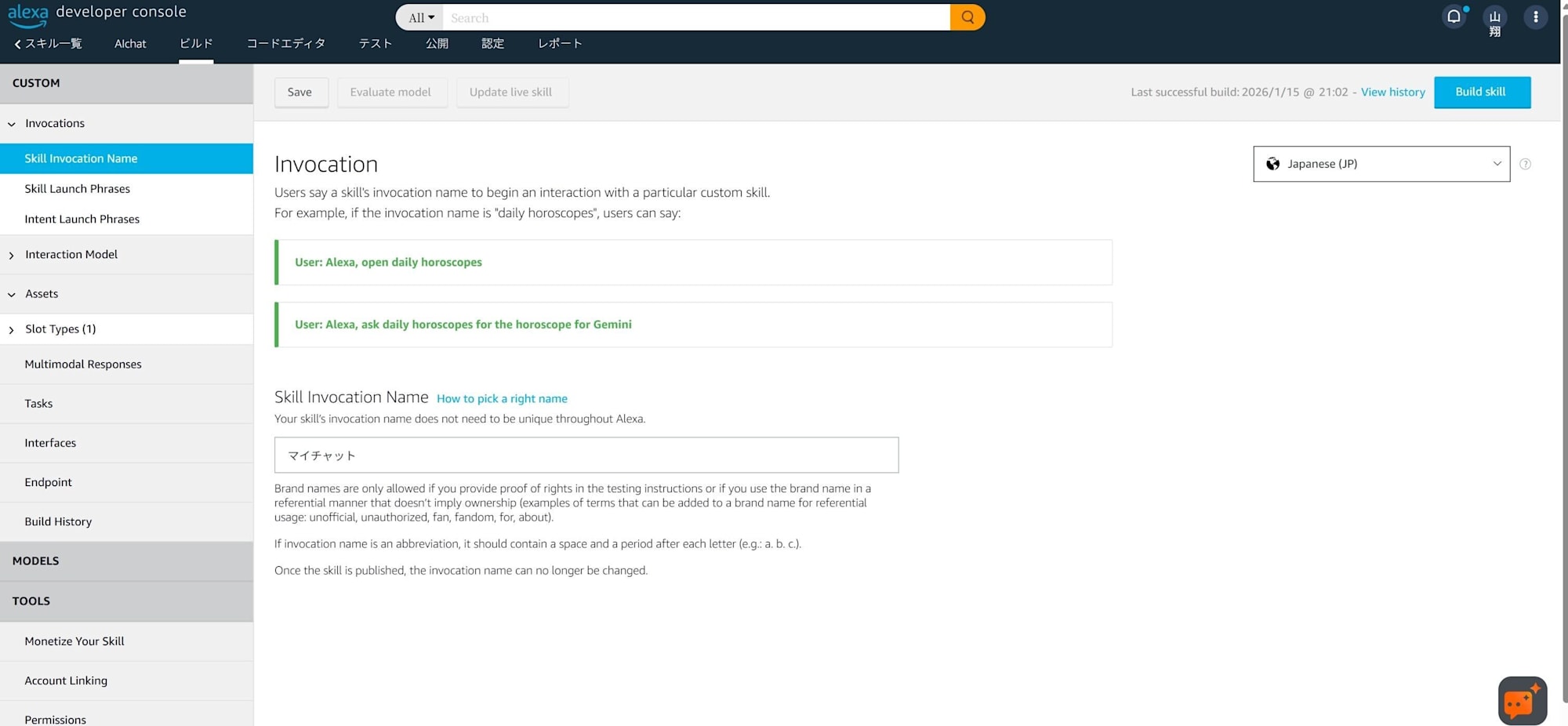Expand the Interaction Model section
The image size is (1568, 726).
click(71, 255)
